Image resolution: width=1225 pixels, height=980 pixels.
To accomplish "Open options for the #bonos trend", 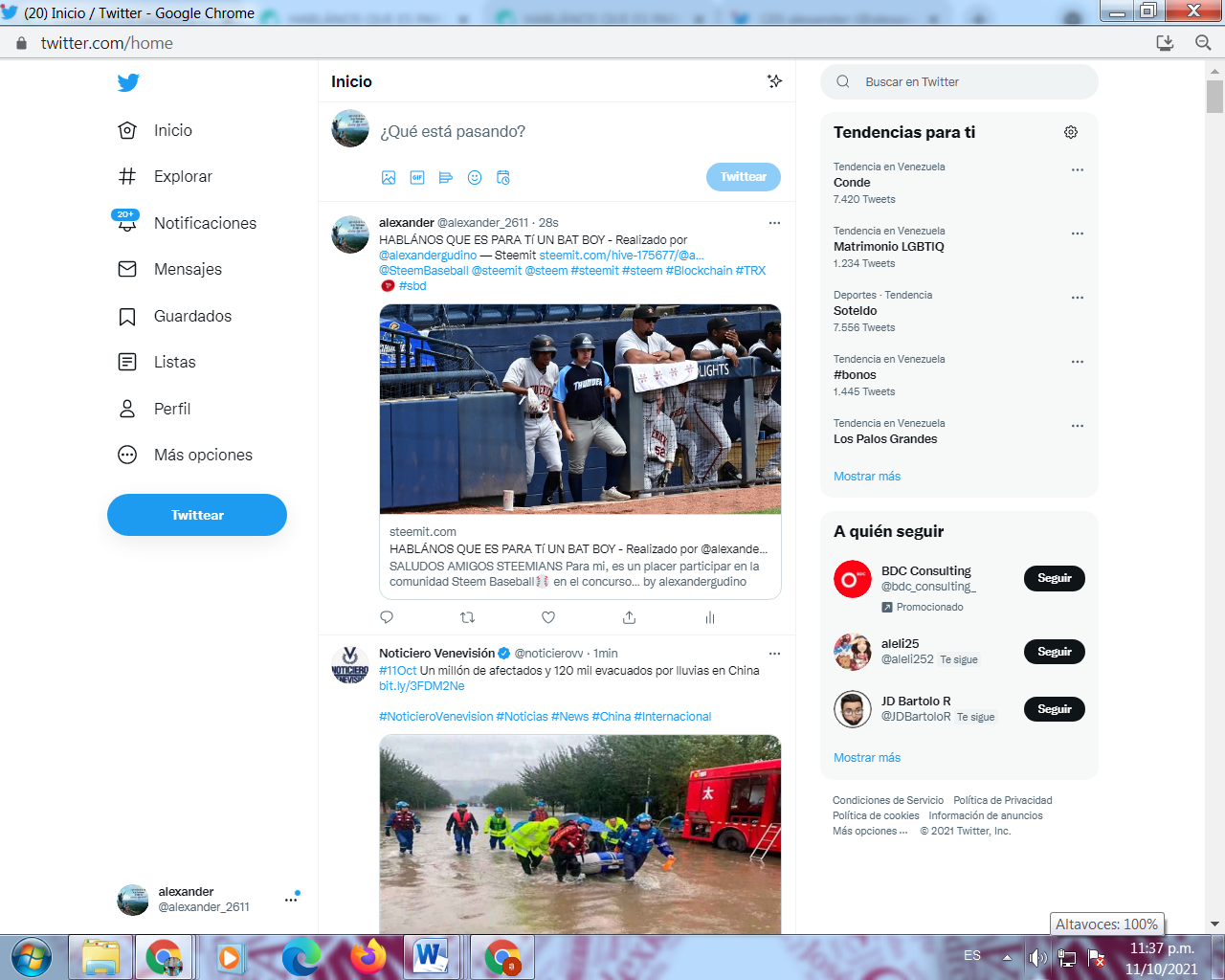I will click(x=1078, y=362).
